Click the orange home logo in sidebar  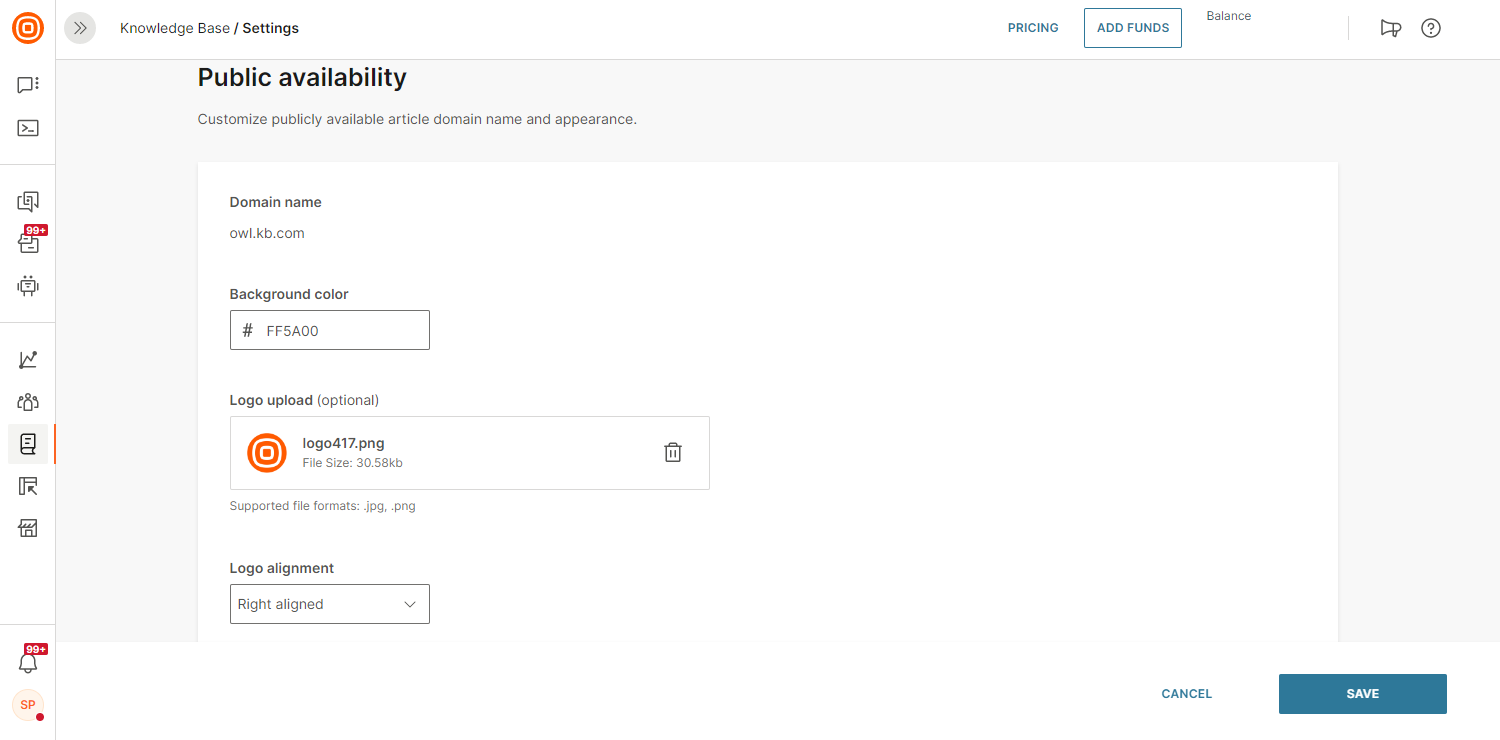(x=28, y=28)
